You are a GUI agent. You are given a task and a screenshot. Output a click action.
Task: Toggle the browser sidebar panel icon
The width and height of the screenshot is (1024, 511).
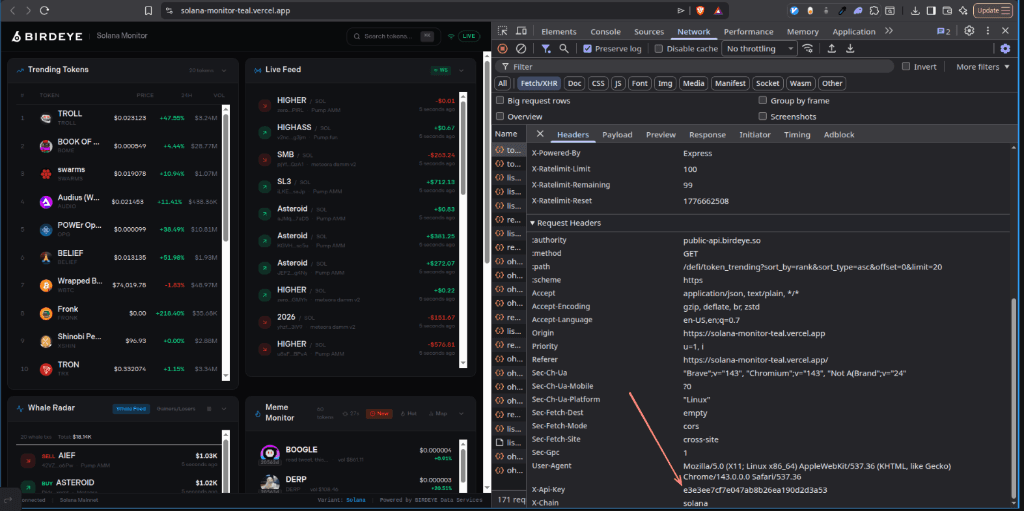[931, 10]
